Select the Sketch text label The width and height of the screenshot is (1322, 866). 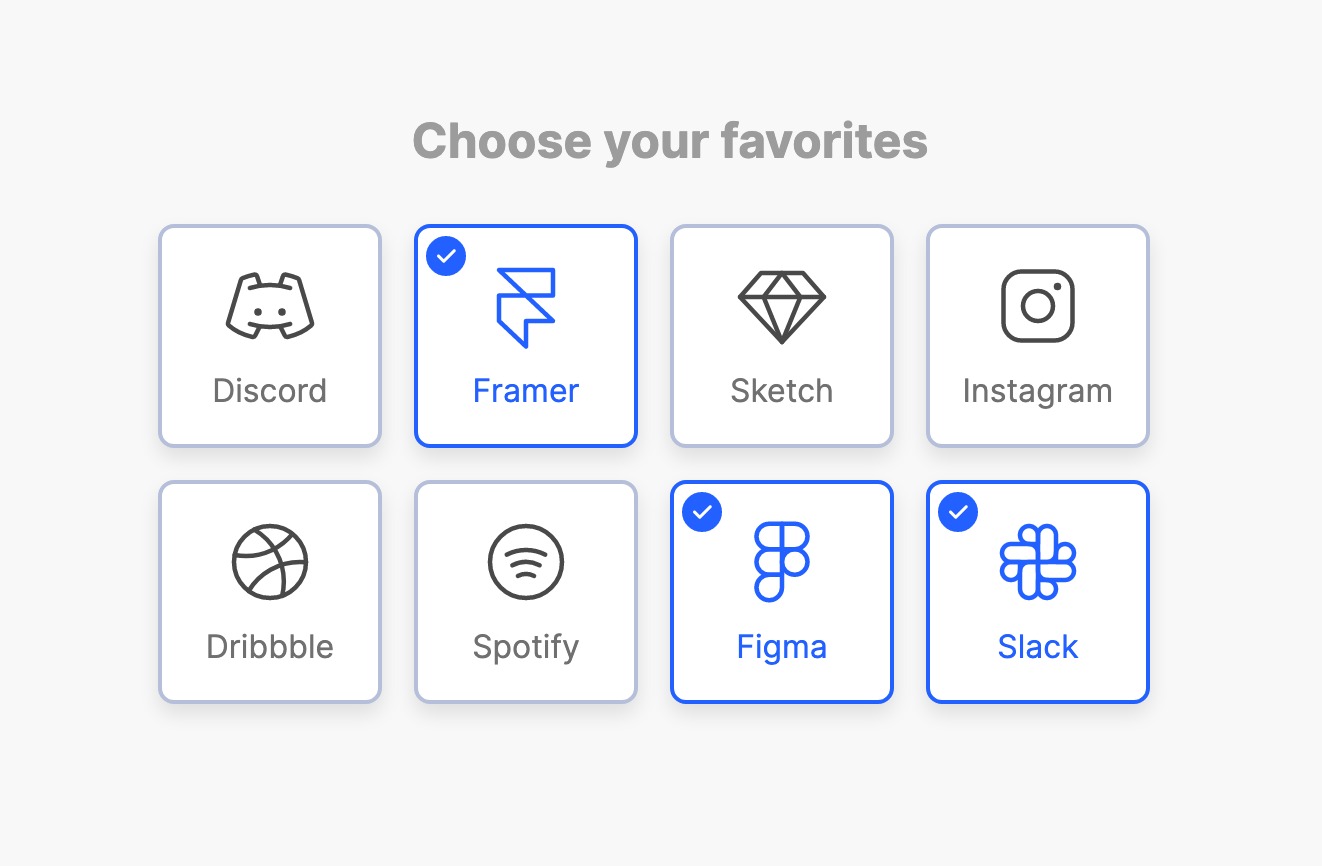click(782, 390)
